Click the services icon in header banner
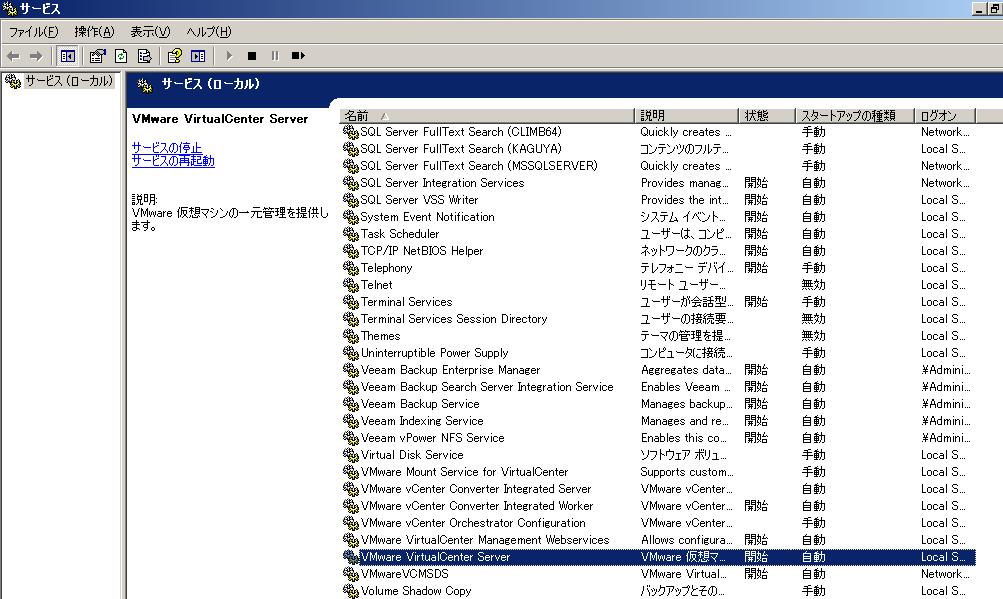 [x=145, y=85]
